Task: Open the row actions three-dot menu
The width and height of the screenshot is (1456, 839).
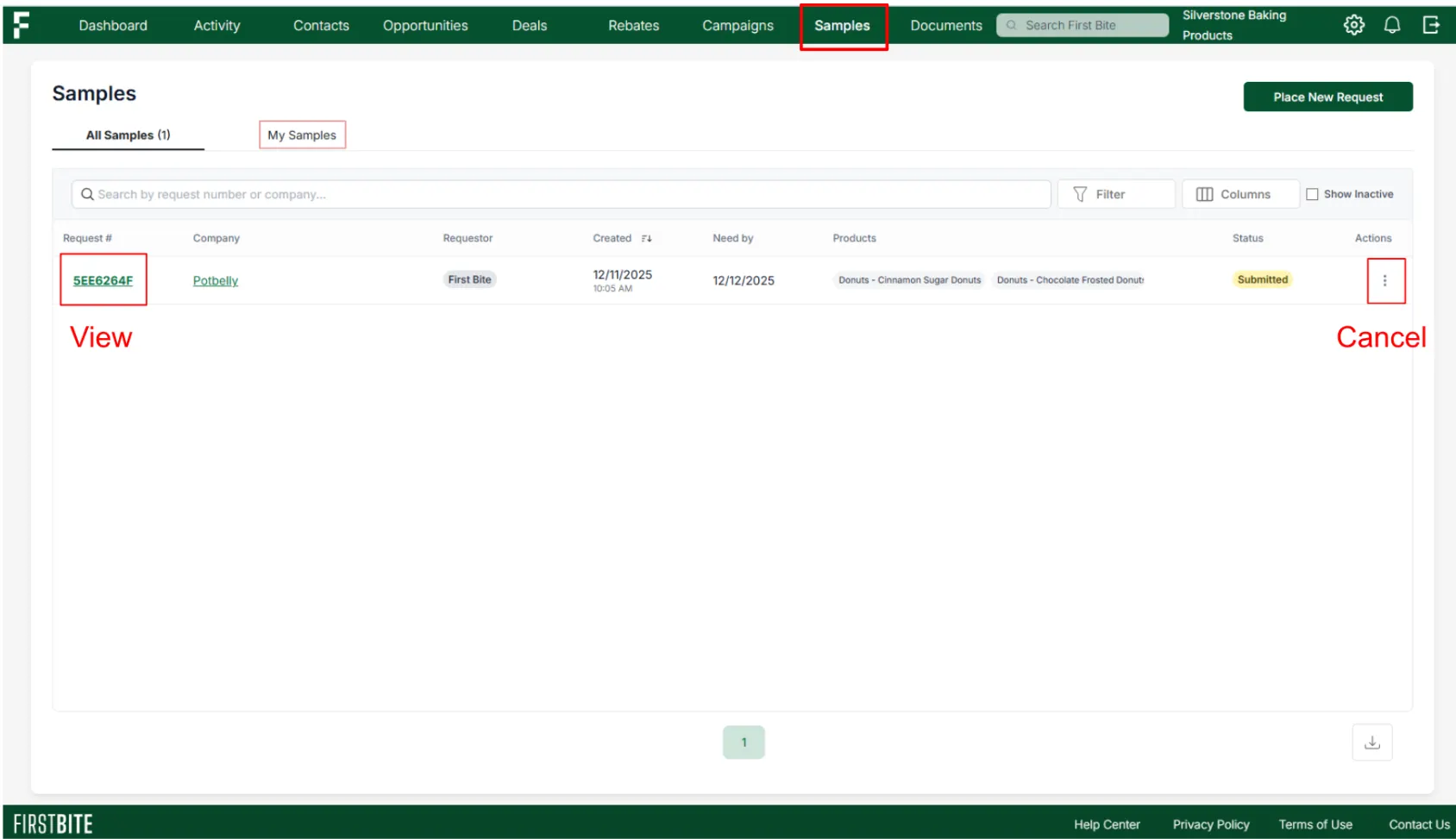Action: click(x=1385, y=281)
